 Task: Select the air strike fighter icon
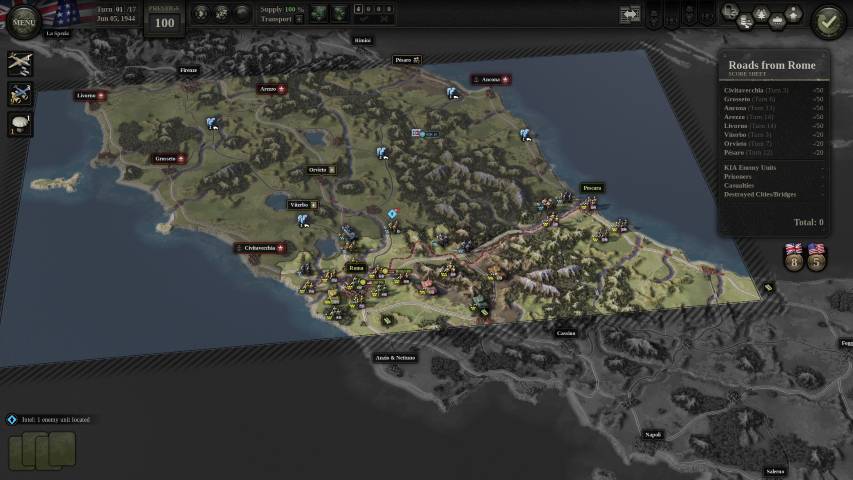[20, 94]
